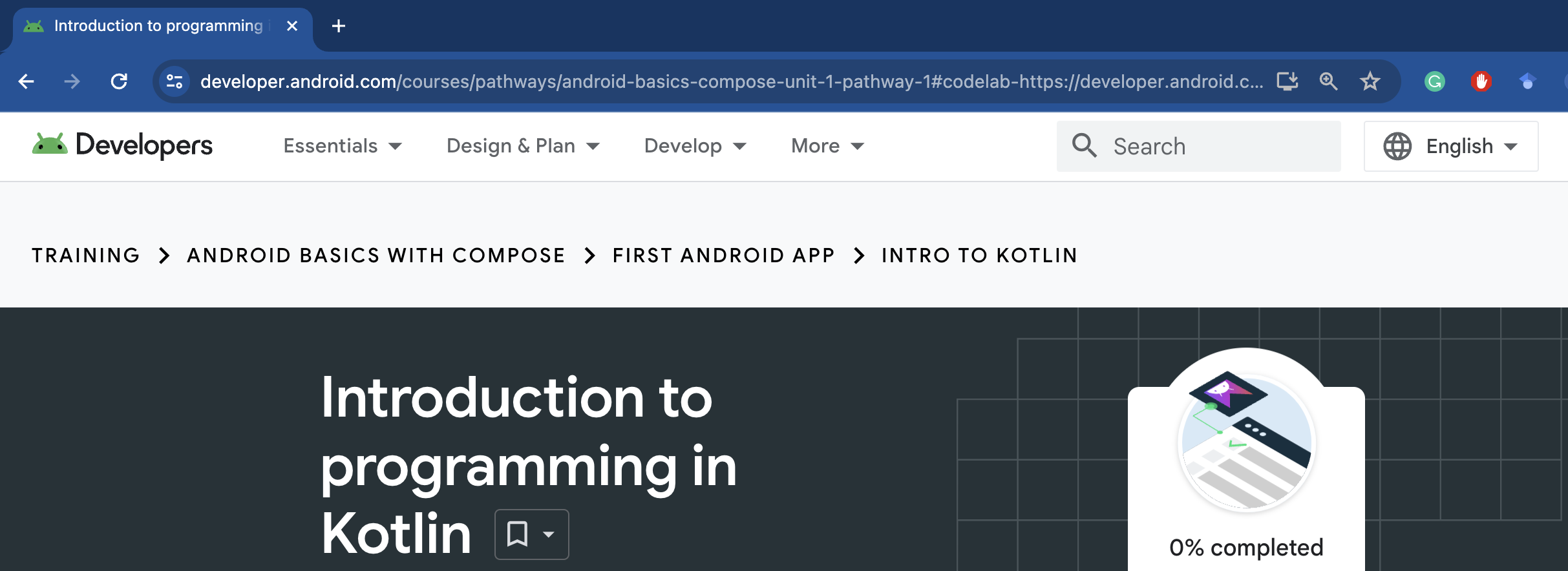Go to TRAINING breadcrumb
This screenshot has height=571, width=1568.
coord(86,255)
